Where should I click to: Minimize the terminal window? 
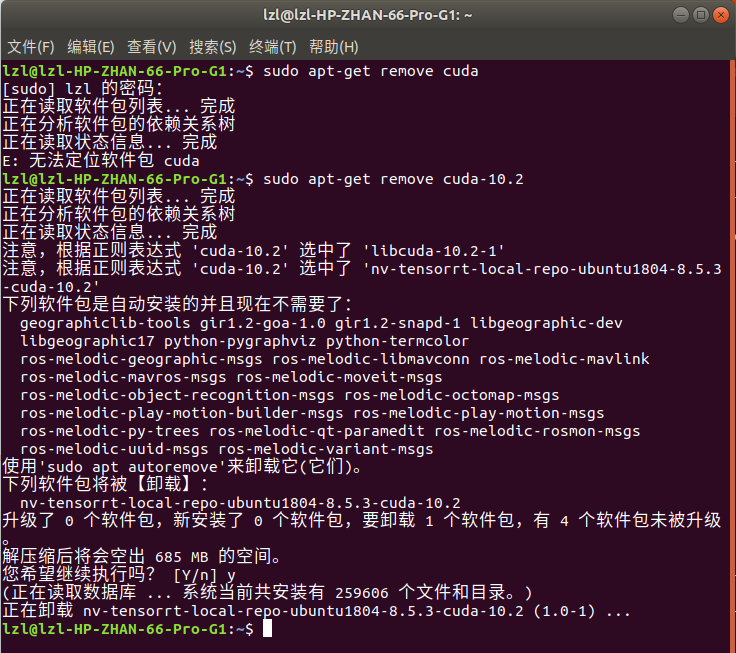[681, 15]
